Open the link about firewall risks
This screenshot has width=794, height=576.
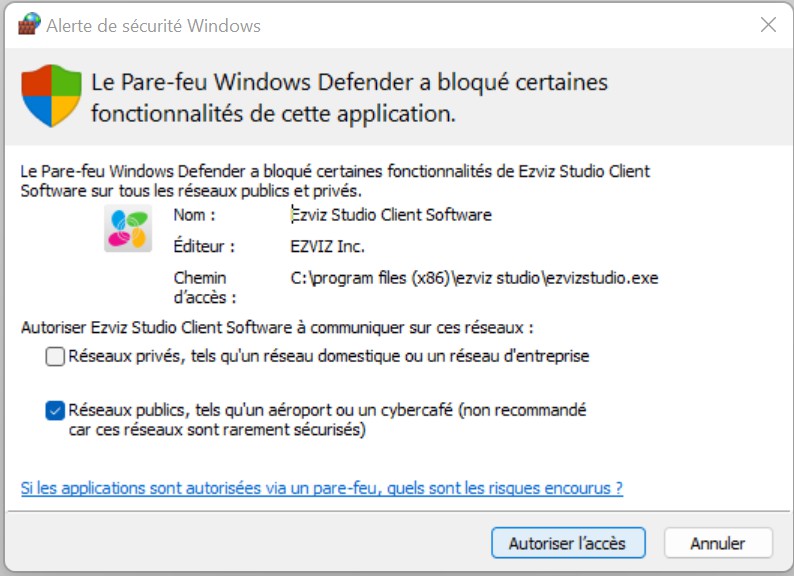coord(322,488)
